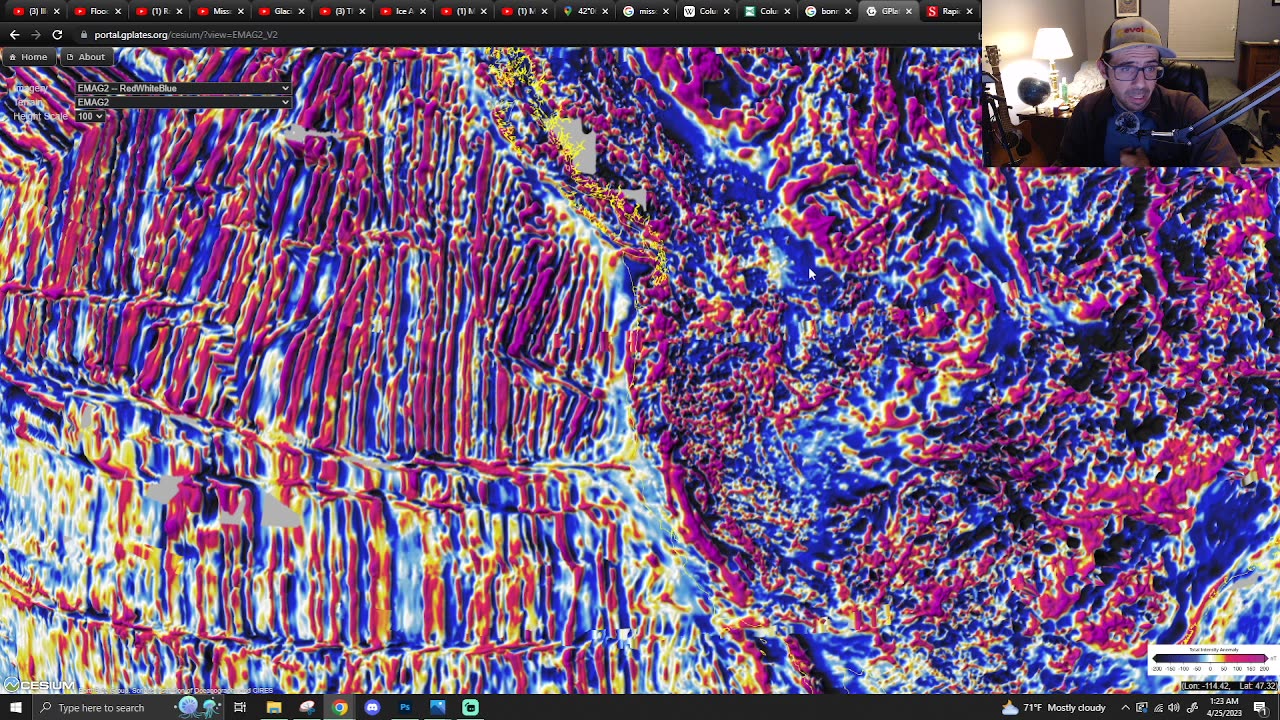Open the Height Scale 100 dropdown
Screen dimensions: 1280x720
click(x=90, y=116)
